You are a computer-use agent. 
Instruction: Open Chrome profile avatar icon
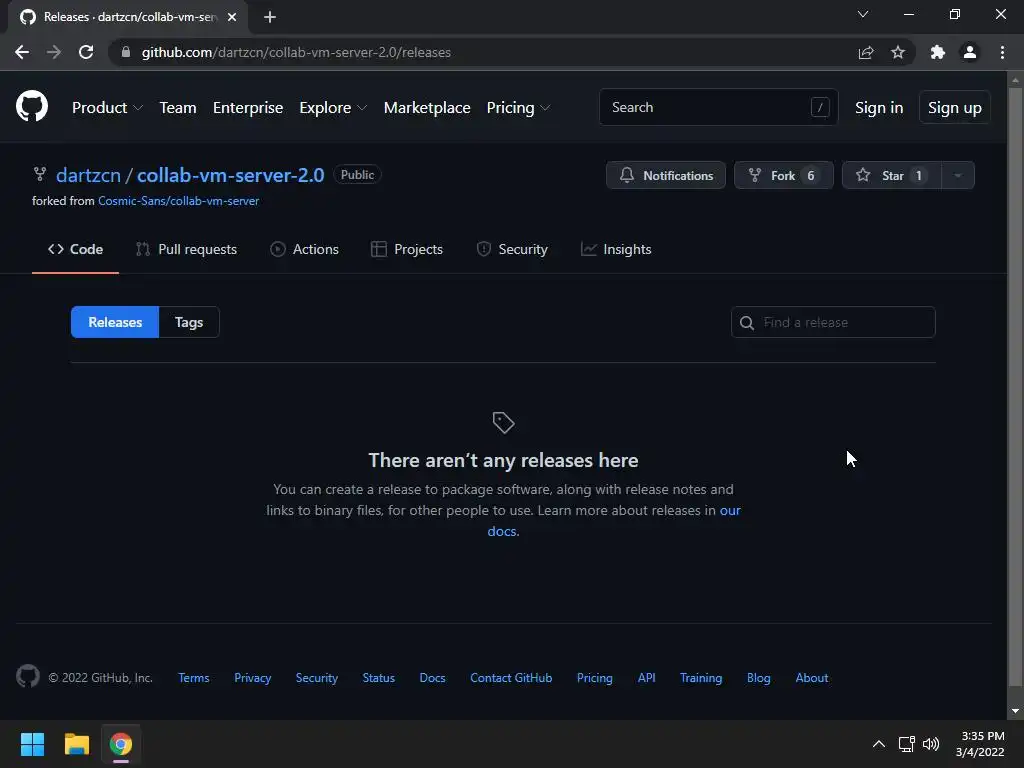pyautogui.click(x=970, y=52)
